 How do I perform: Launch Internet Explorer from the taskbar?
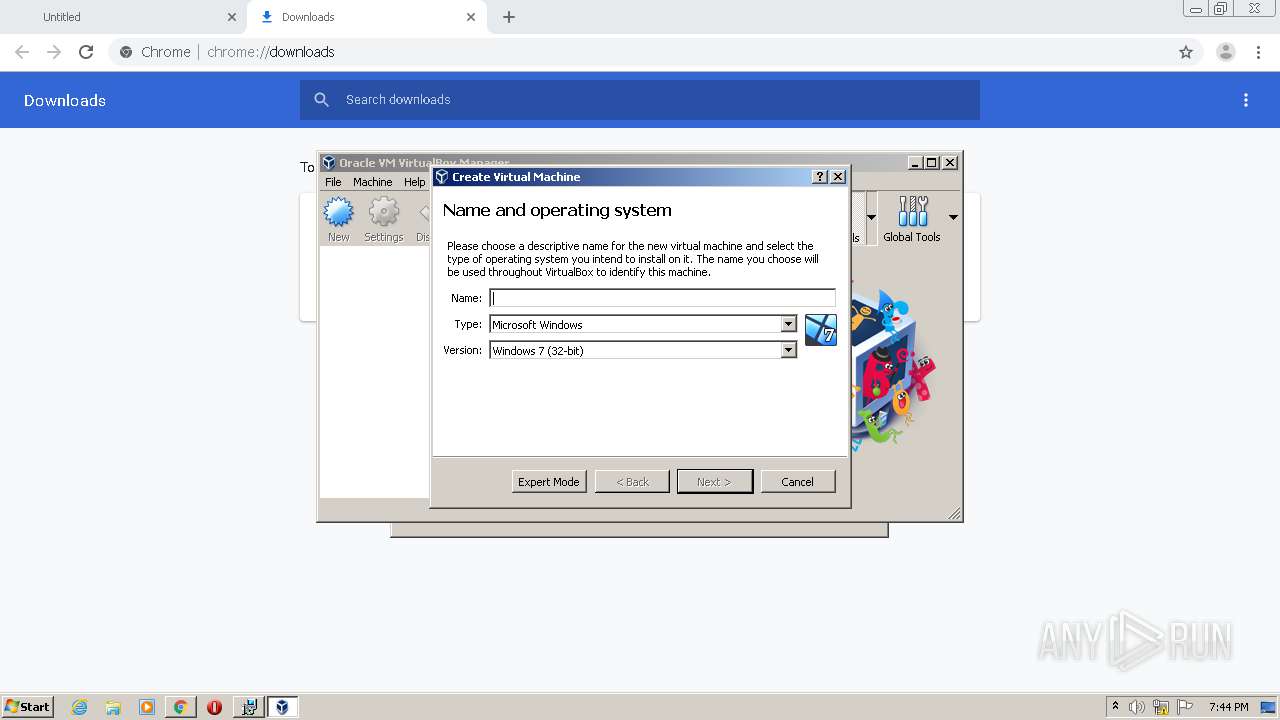79,707
